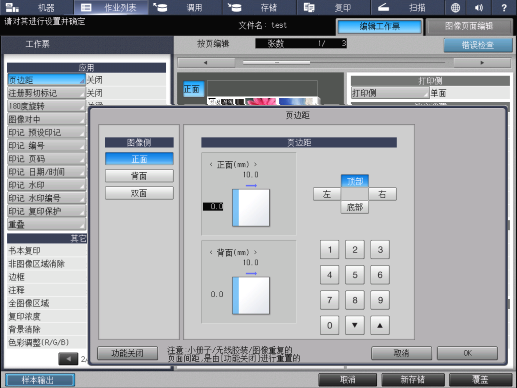Switch to the 作业列表 job list tab
This screenshot has height=388, width=517.
coord(111,7)
